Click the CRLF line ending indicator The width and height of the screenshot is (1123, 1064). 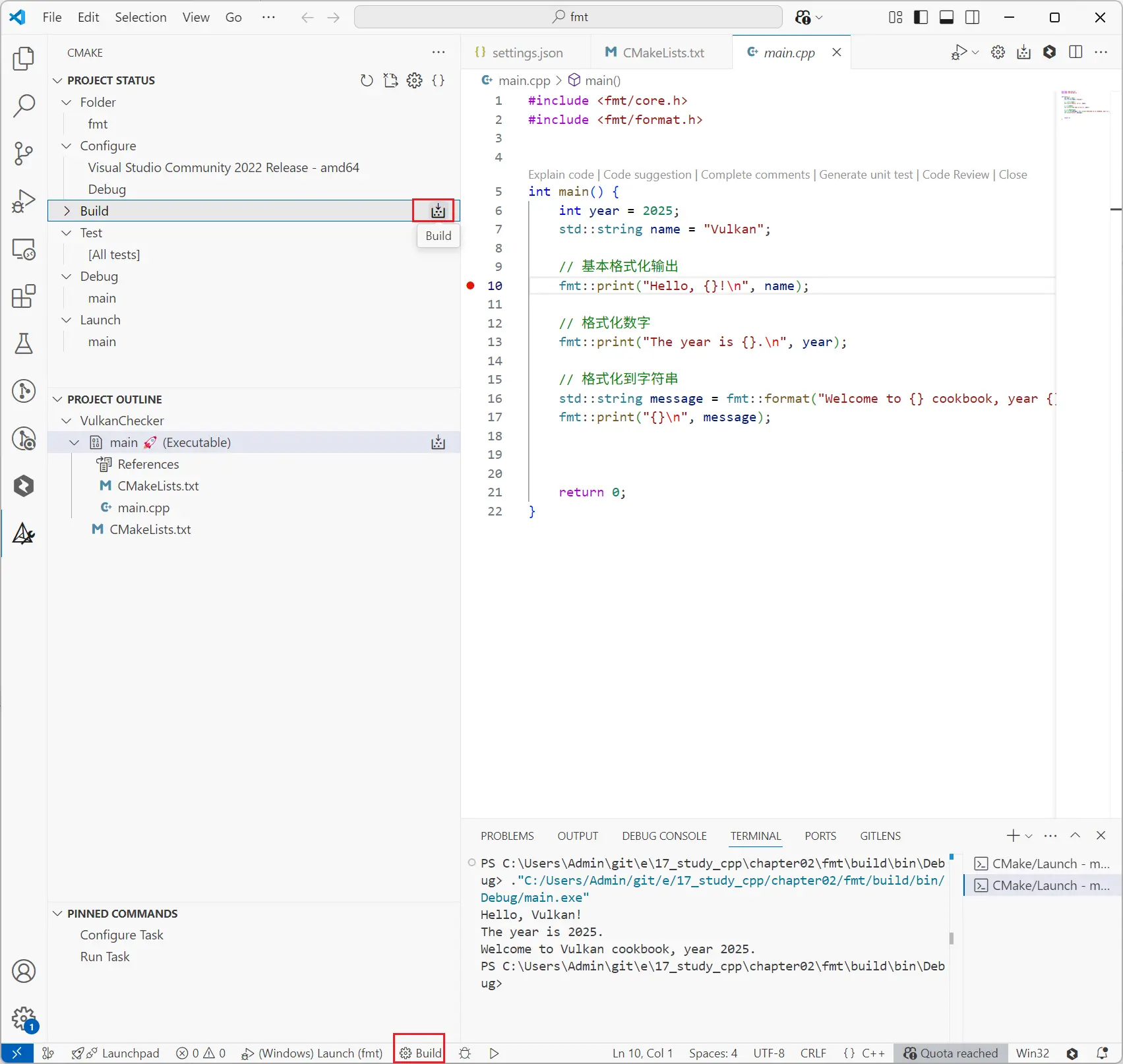[x=813, y=1053]
